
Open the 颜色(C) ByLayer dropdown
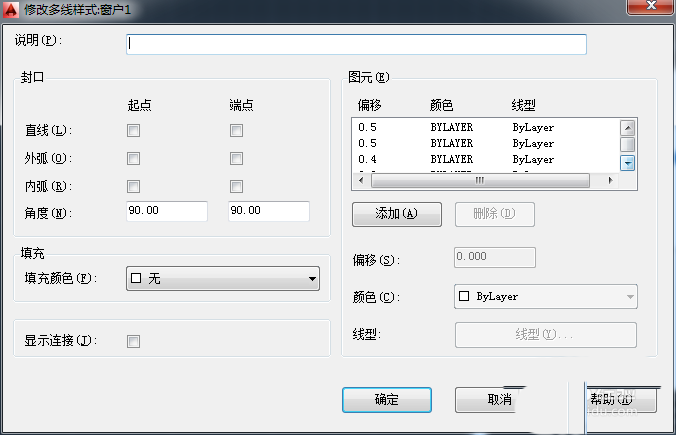click(545, 297)
